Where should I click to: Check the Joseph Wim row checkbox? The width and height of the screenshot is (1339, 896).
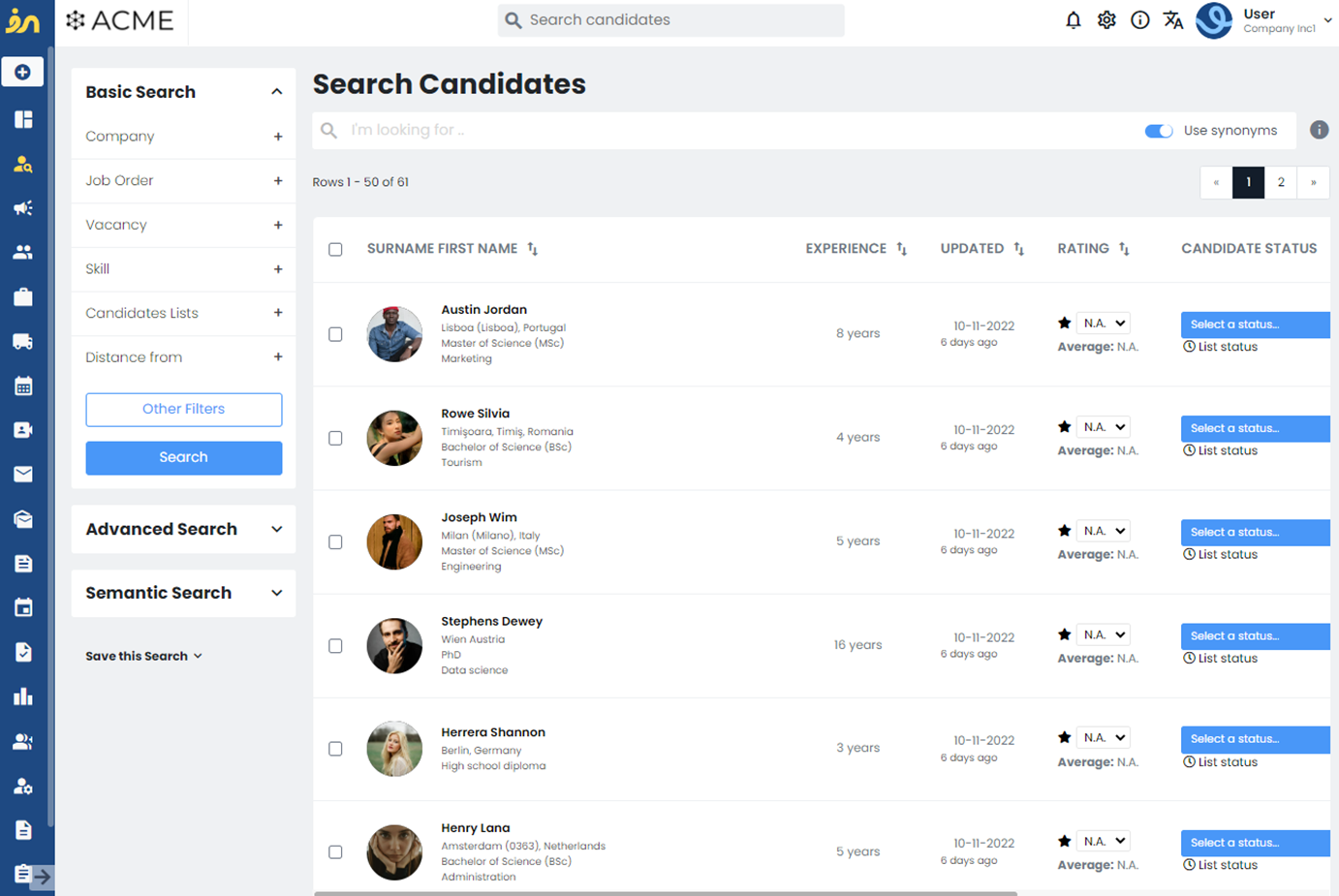coord(335,541)
